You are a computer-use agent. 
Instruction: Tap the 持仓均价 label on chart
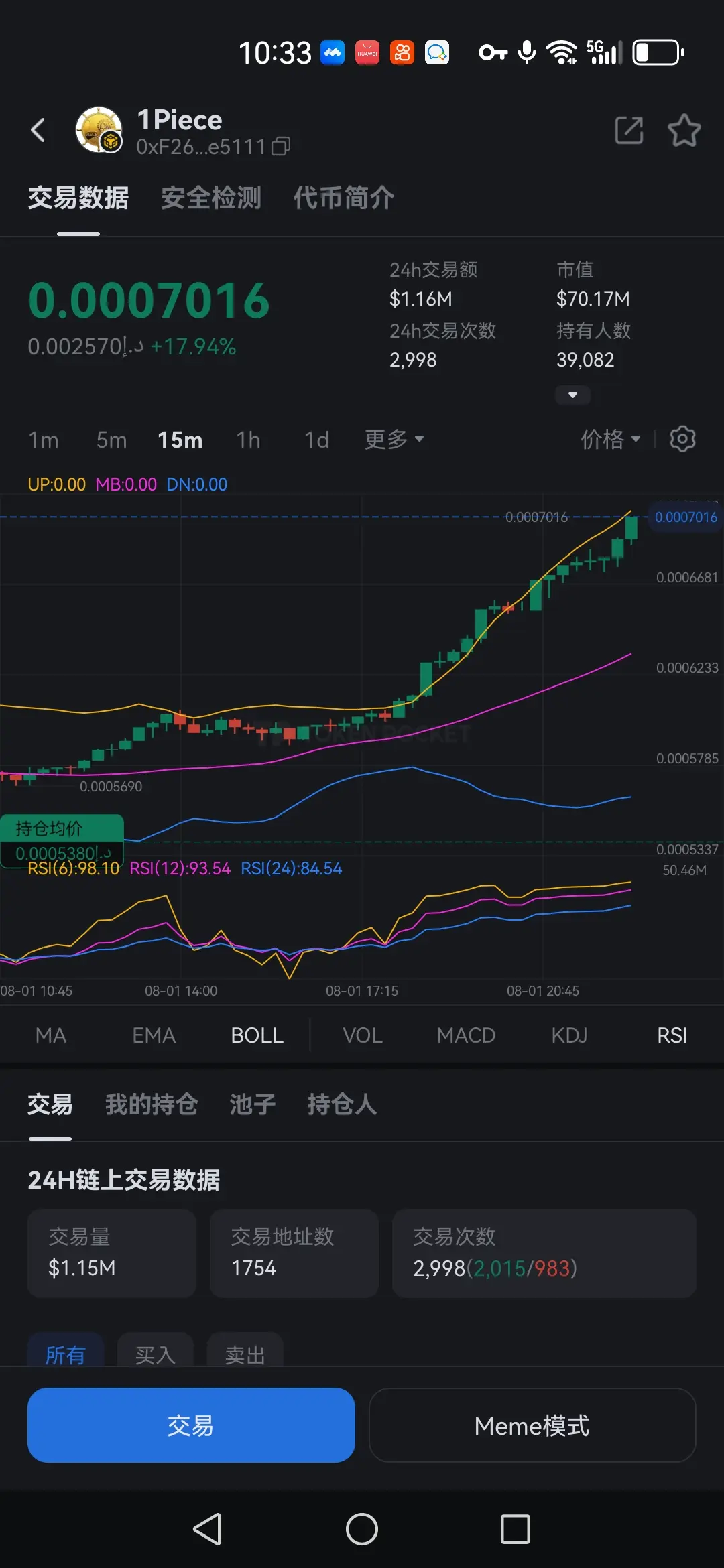click(x=62, y=828)
